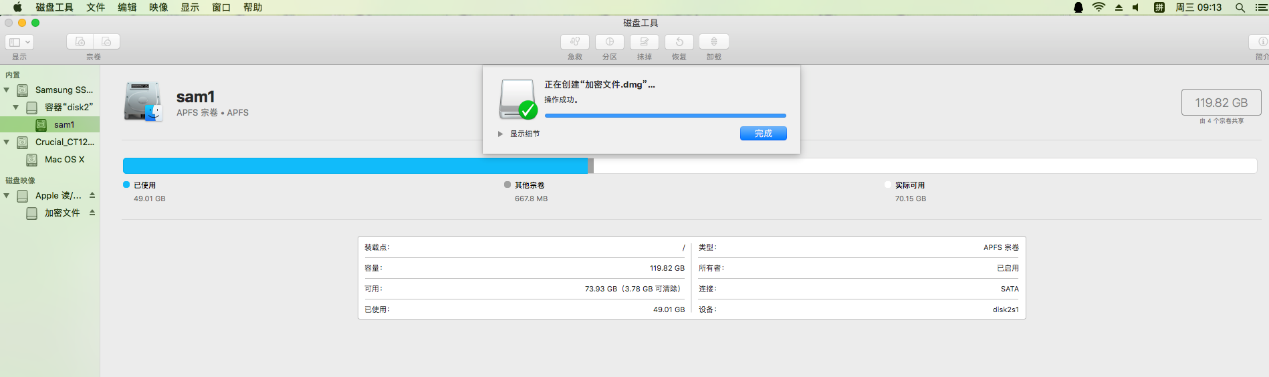Click the 容量 119.82 GB table row
This screenshot has height=377, width=1269.
(524, 268)
